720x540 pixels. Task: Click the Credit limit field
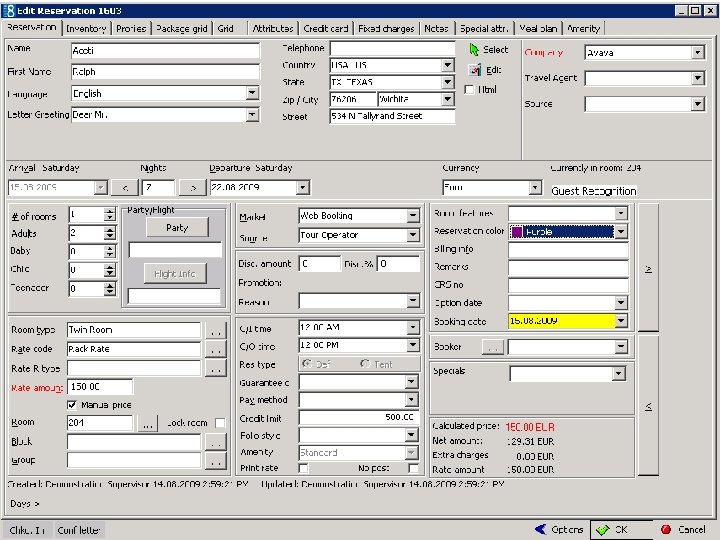[x=359, y=417]
